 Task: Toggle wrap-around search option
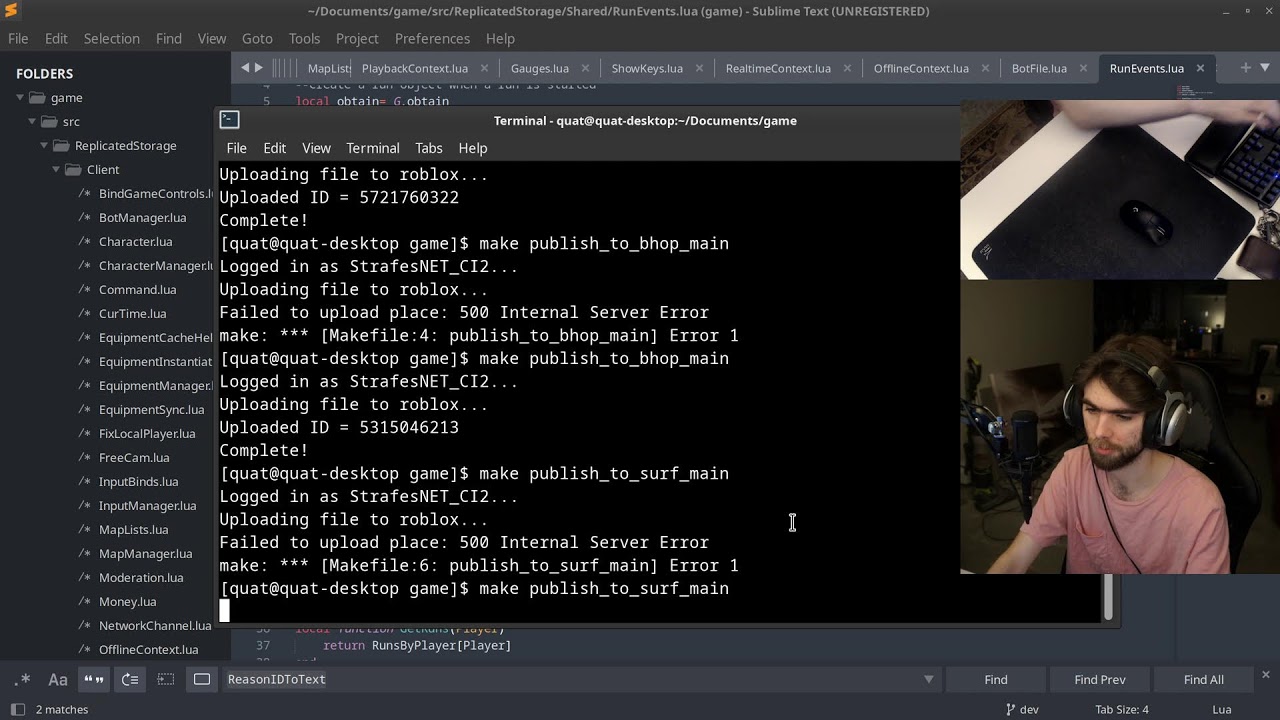[130, 679]
